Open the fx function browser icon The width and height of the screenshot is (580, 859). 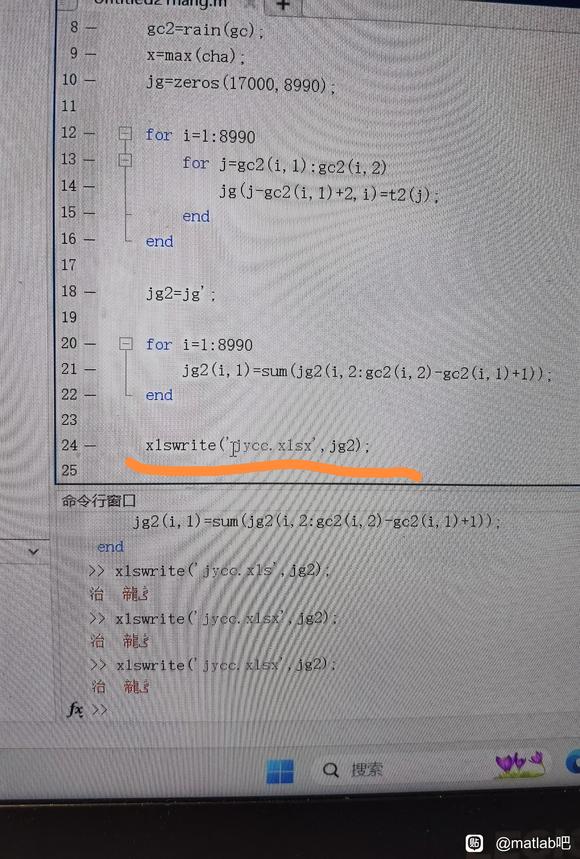74,710
